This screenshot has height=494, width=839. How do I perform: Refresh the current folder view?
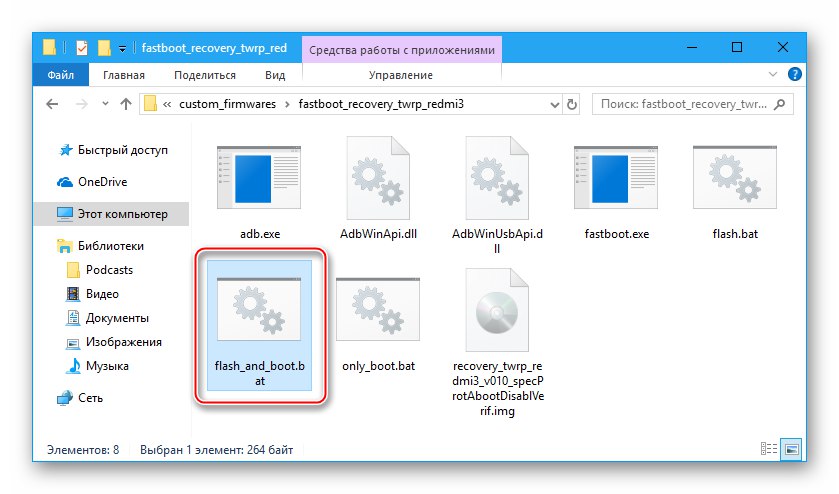click(571, 104)
